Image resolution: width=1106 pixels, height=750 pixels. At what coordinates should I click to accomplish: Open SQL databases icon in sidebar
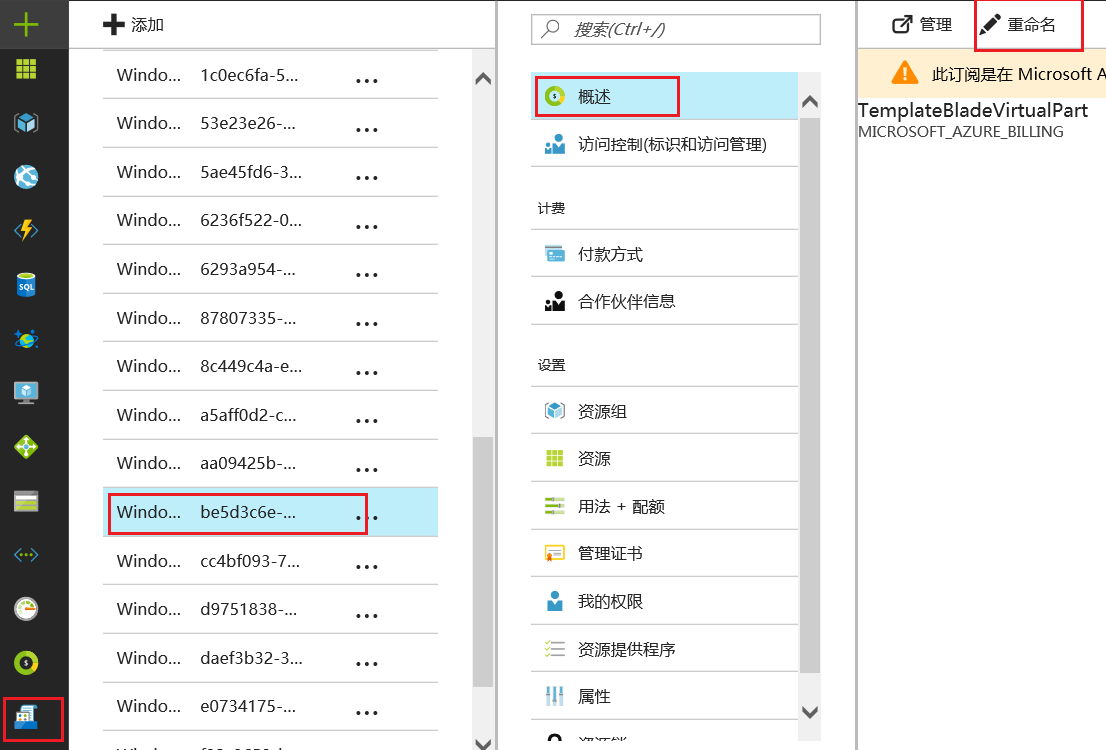click(26, 285)
